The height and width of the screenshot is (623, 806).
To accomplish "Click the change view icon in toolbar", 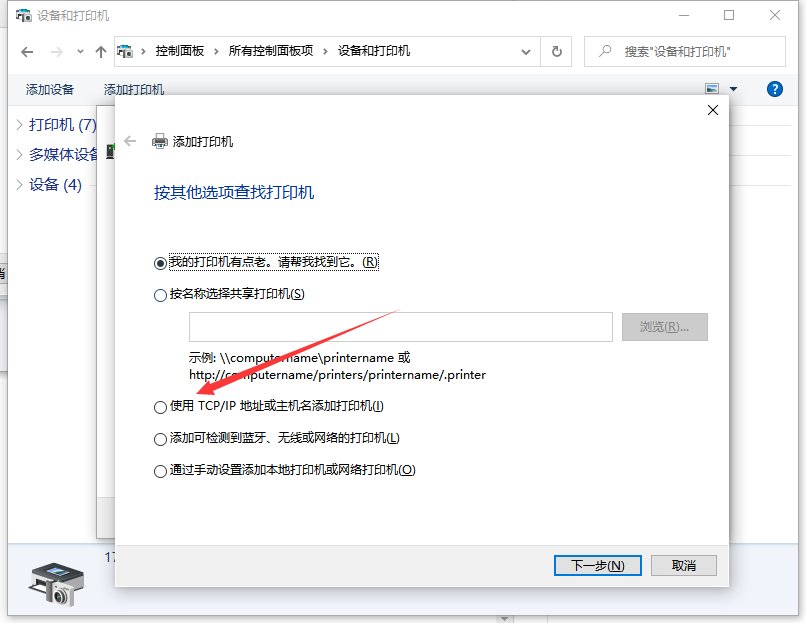I will pyautogui.click(x=712, y=89).
